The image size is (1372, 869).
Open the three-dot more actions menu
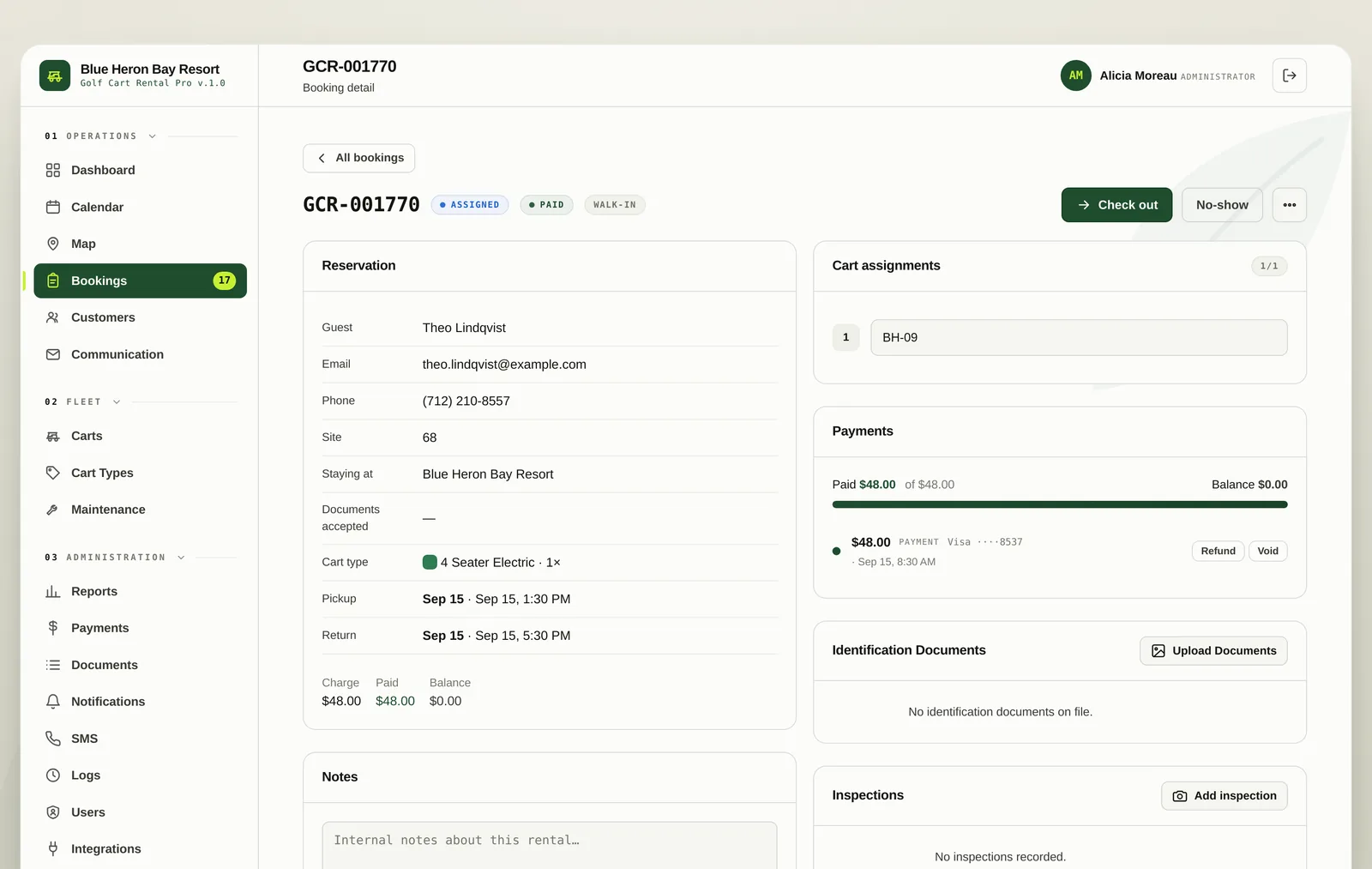1290,205
